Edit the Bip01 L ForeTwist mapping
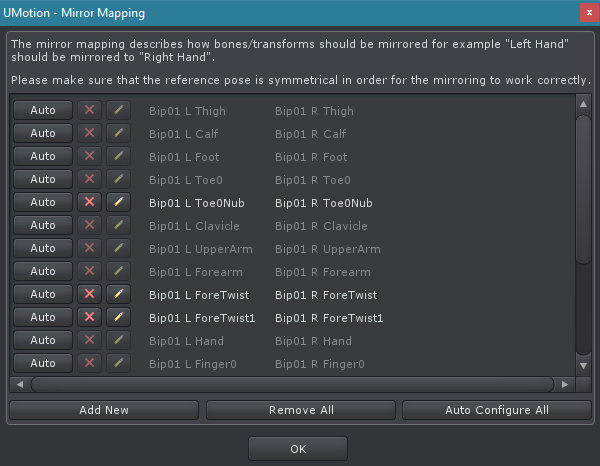 118,294
